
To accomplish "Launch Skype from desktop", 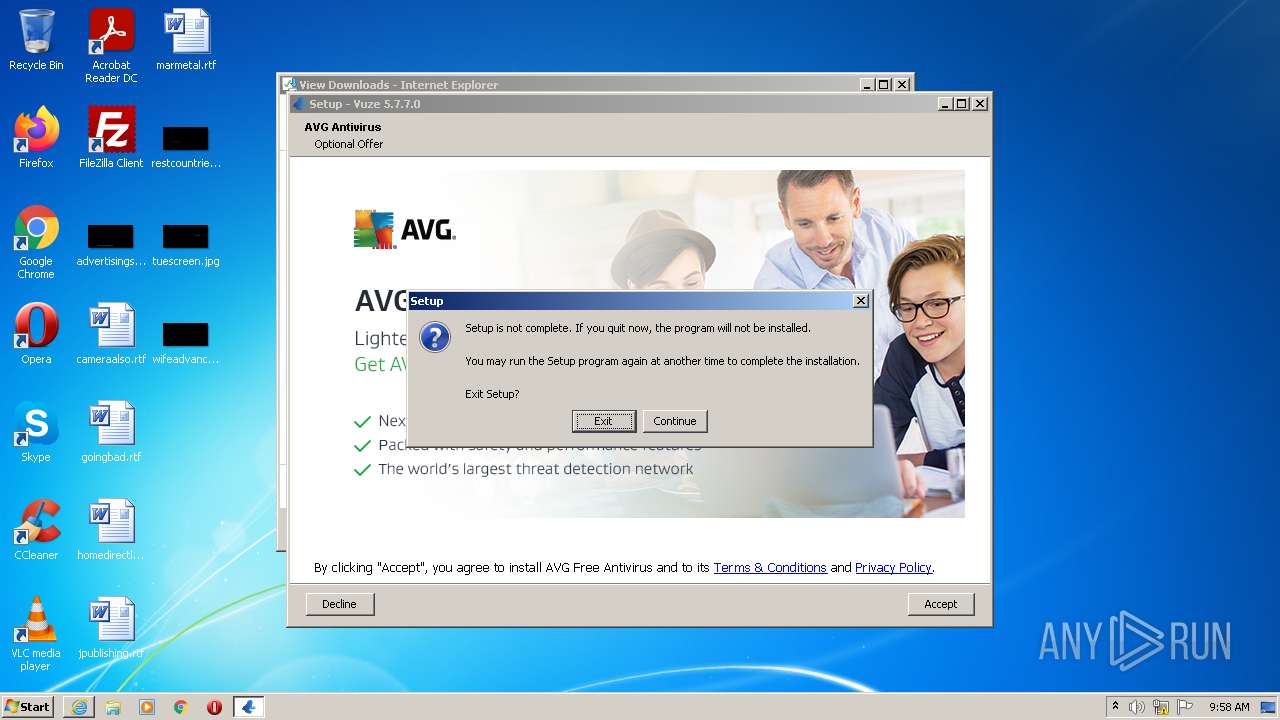I will point(36,432).
